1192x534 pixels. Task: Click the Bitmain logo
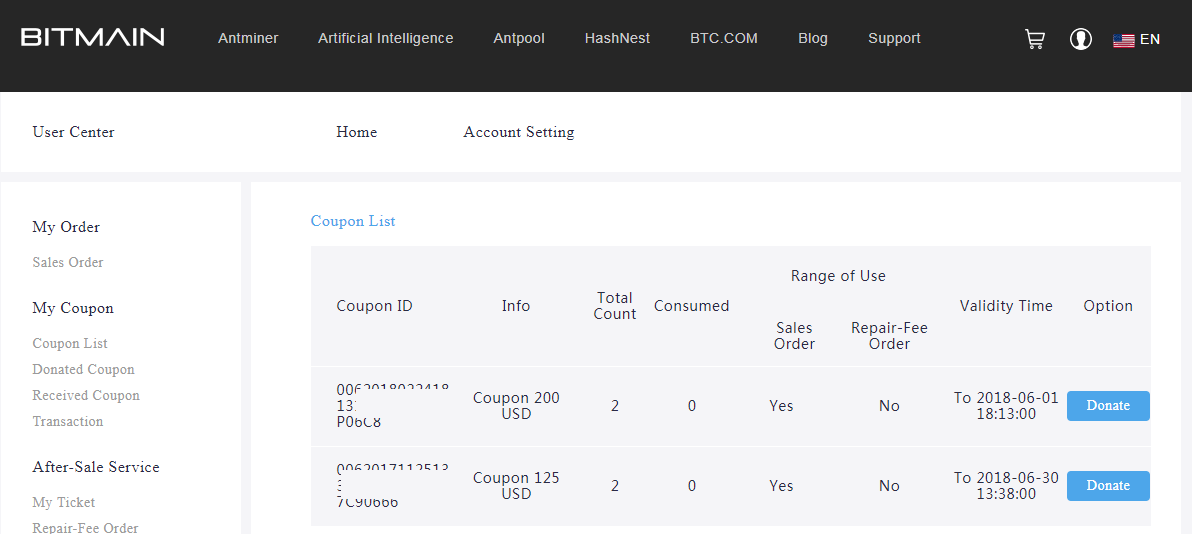coord(93,38)
